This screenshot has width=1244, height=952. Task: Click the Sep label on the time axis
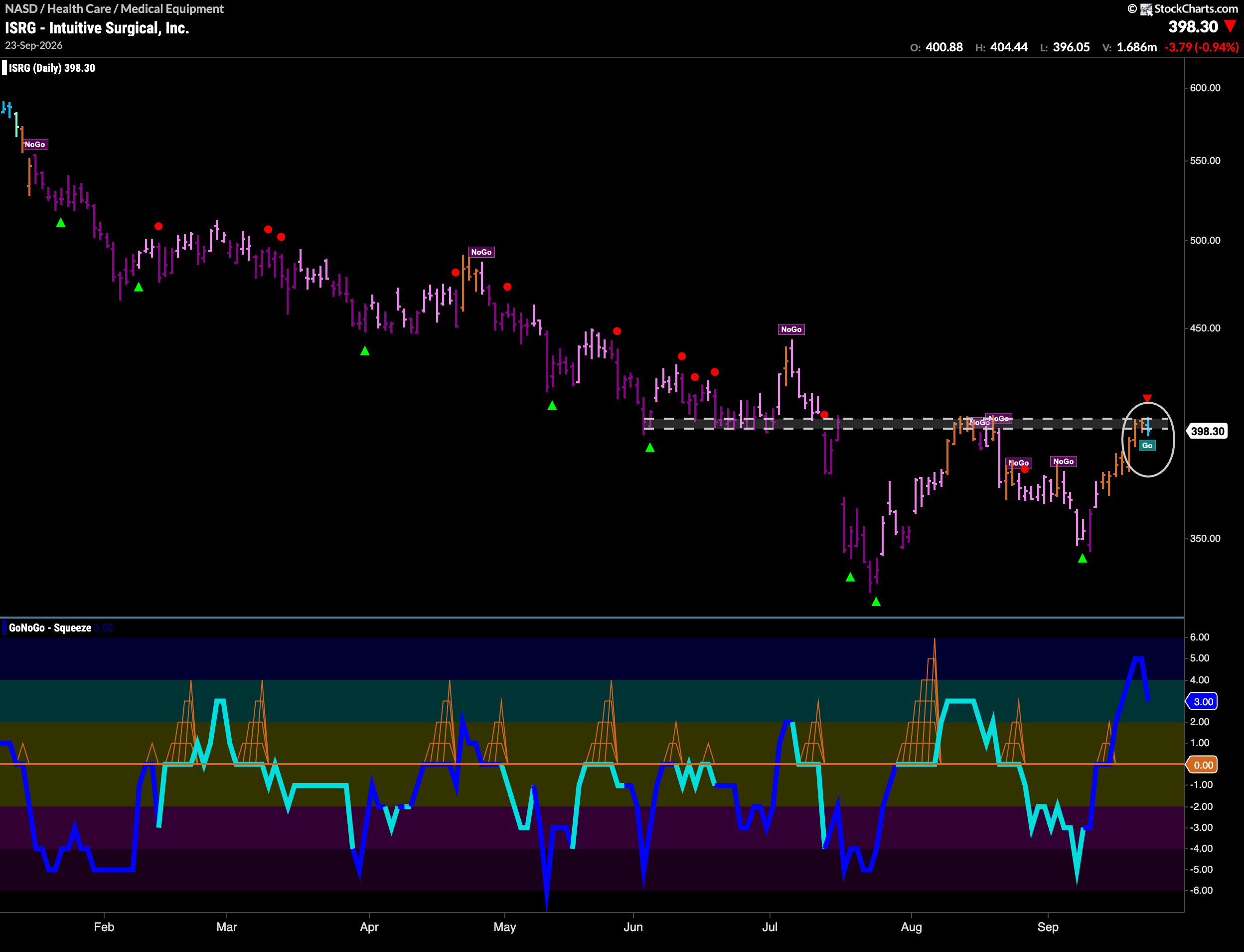click(1048, 927)
